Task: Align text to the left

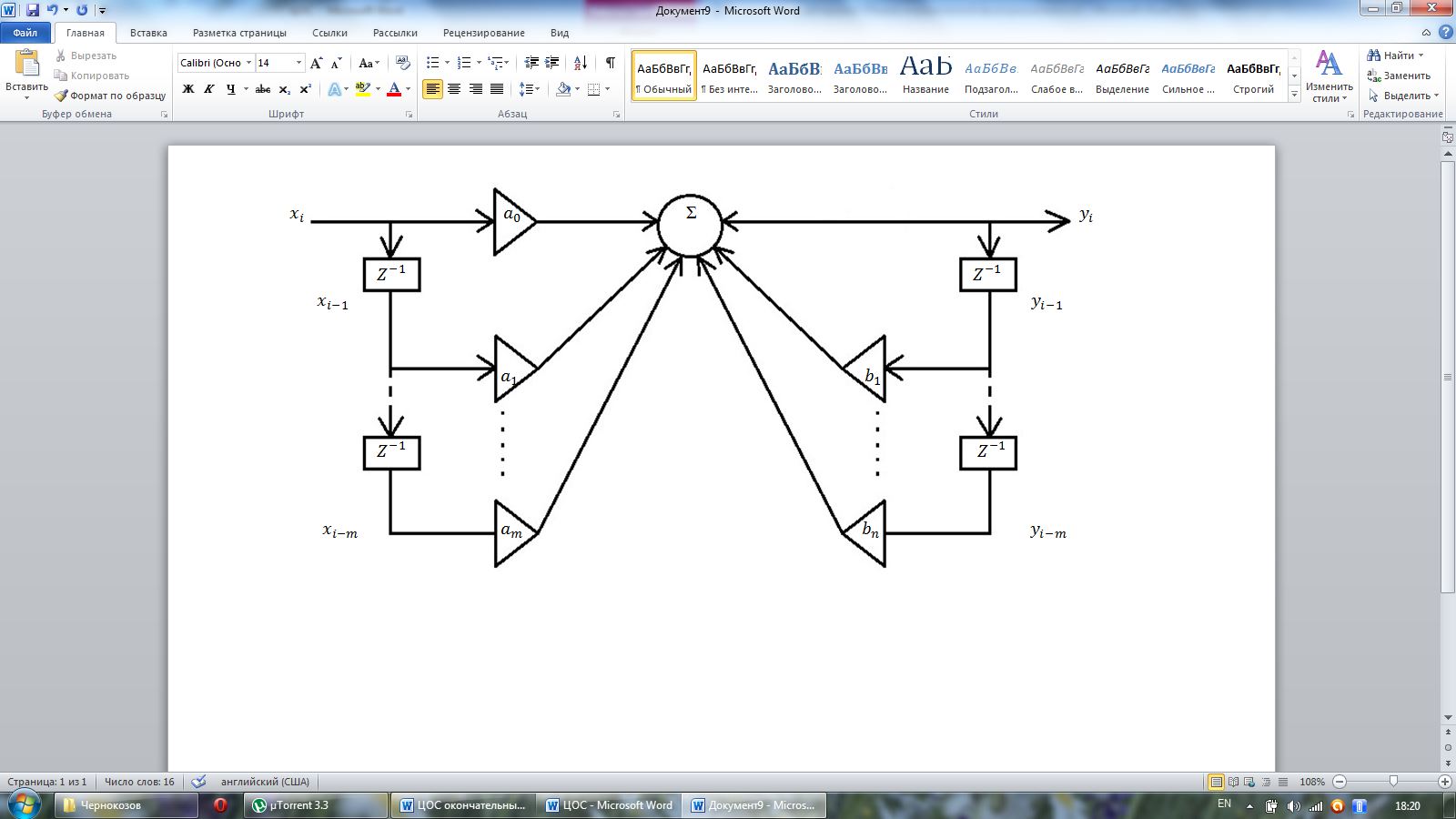Action: pyautogui.click(x=432, y=89)
